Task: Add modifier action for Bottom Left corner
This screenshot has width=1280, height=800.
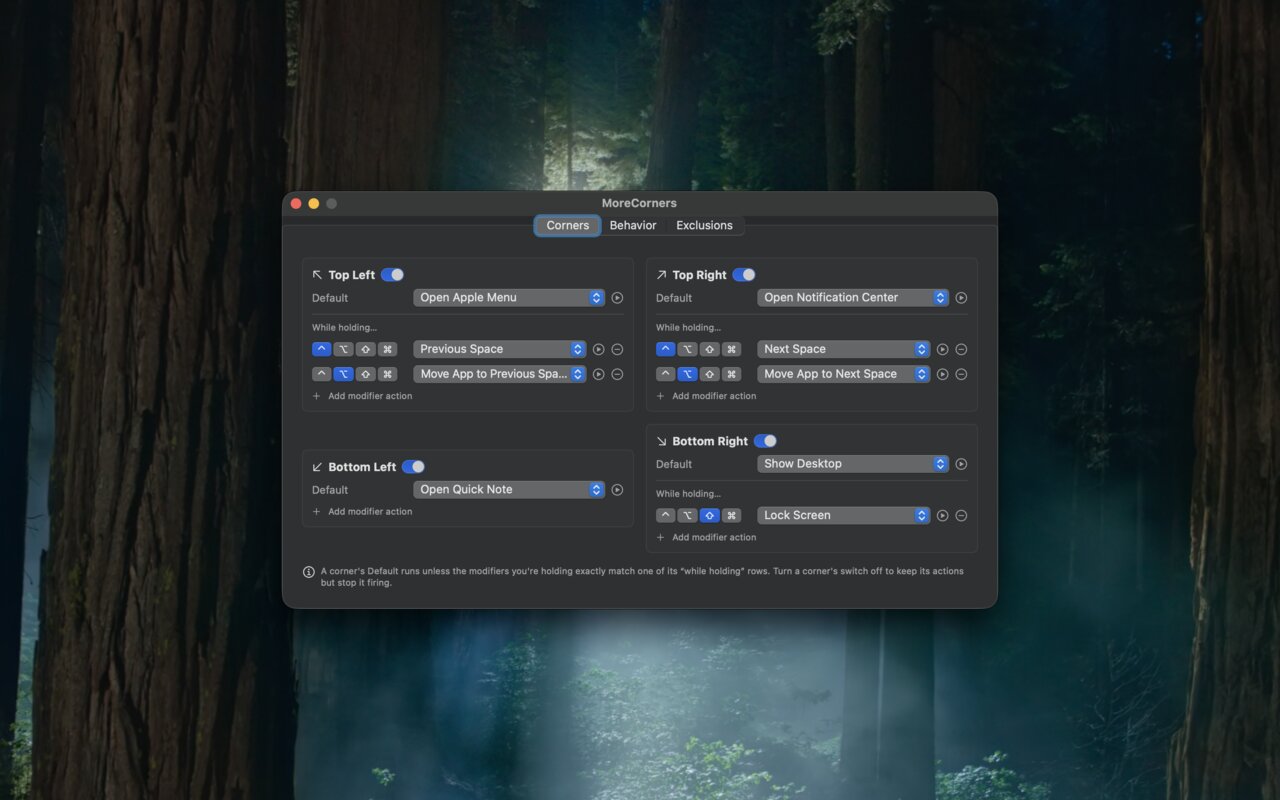Action: tap(362, 512)
